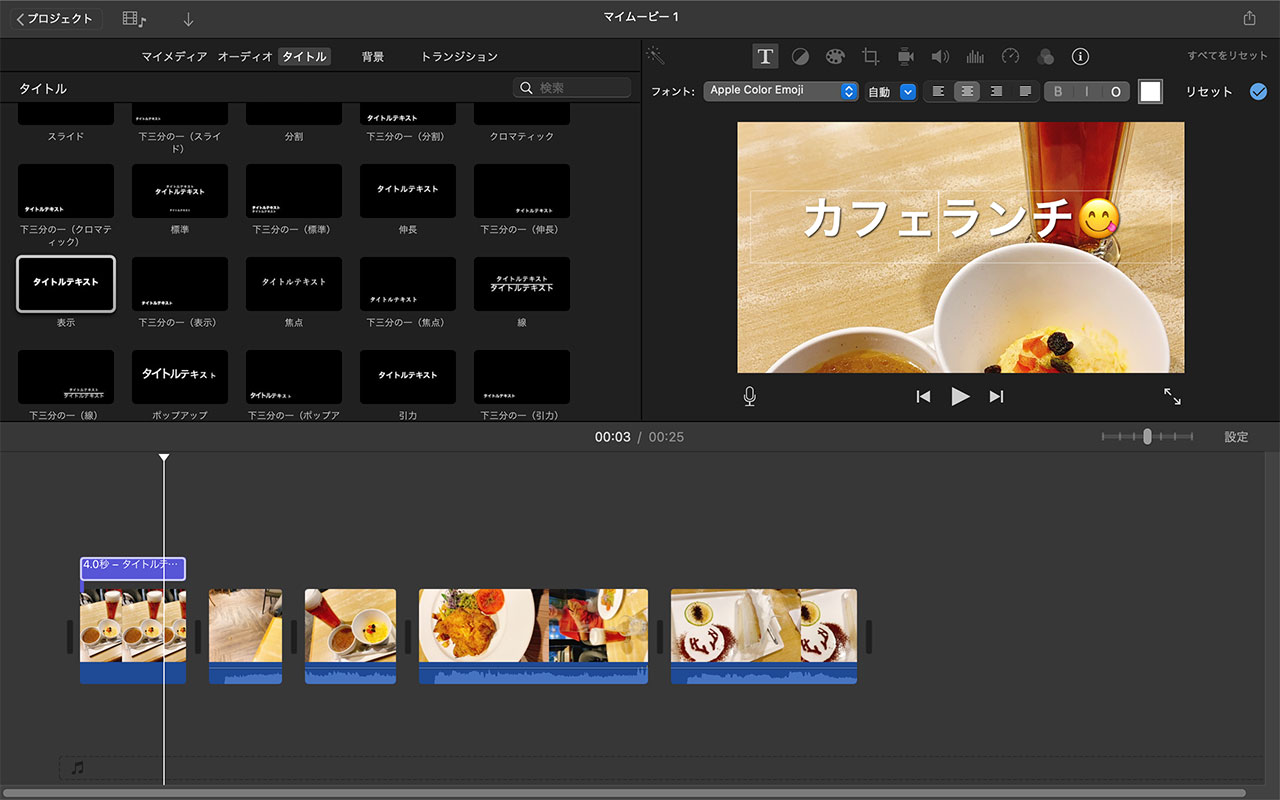Viewport: 1280px width, 800px height.
Task: Click the clip information icon
Action: tap(1080, 57)
